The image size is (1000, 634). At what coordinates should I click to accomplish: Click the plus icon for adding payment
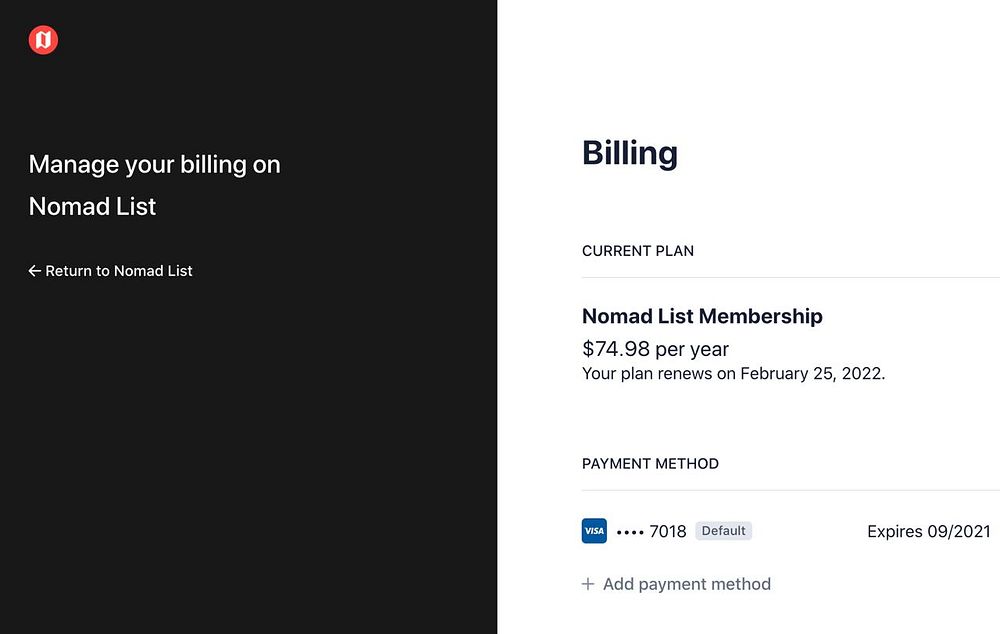[x=588, y=584]
